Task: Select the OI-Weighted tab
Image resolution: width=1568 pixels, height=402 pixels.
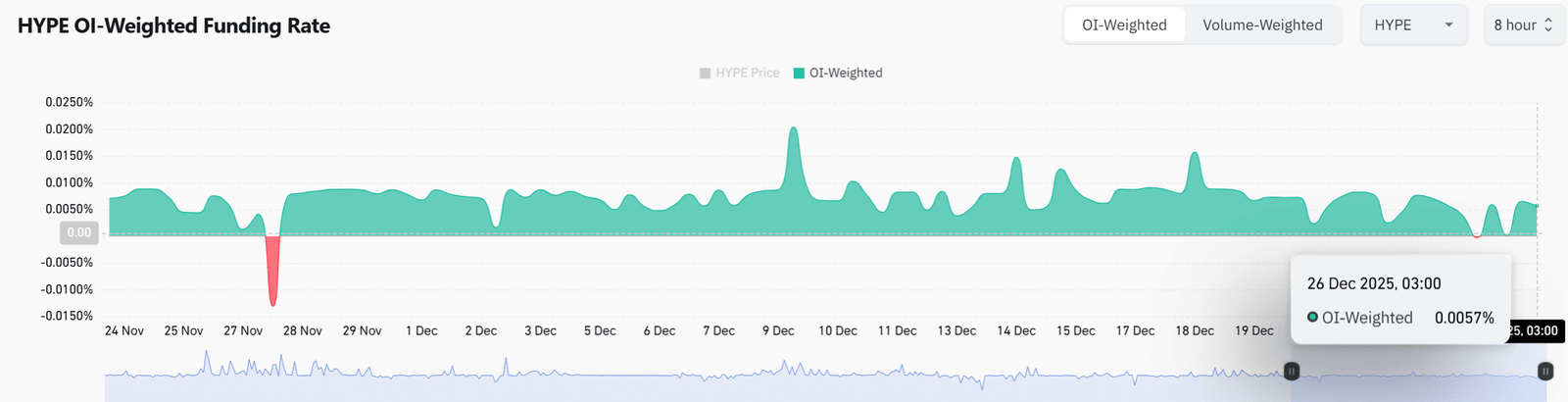Action: click(x=1124, y=25)
